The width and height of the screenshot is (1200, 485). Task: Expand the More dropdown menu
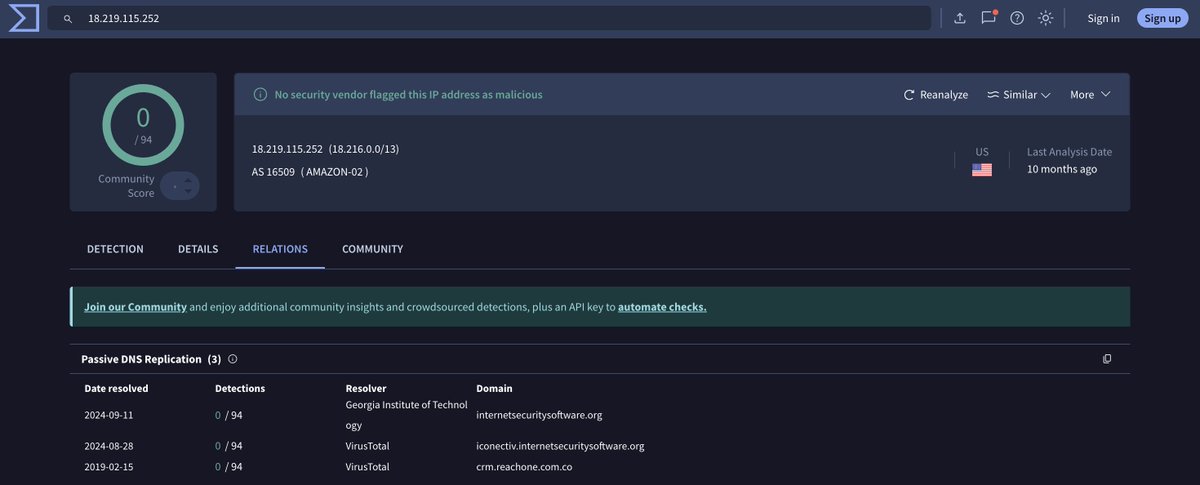1090,94
